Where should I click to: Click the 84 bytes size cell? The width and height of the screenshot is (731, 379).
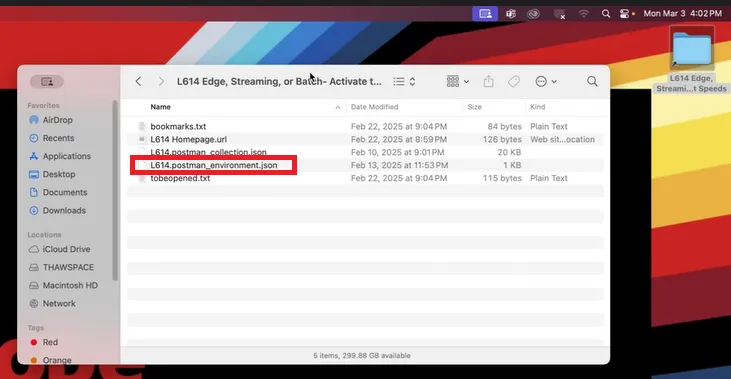click(504, 126)
